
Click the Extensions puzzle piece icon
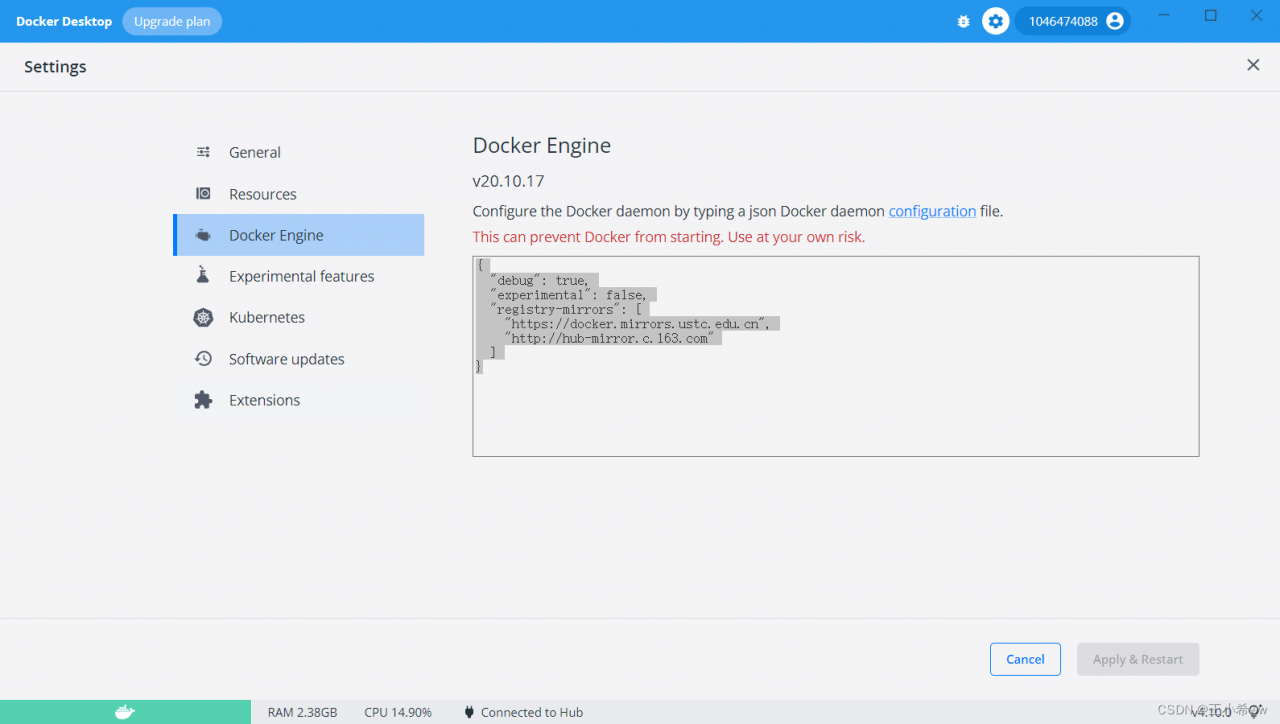click(x=203, y=400)
